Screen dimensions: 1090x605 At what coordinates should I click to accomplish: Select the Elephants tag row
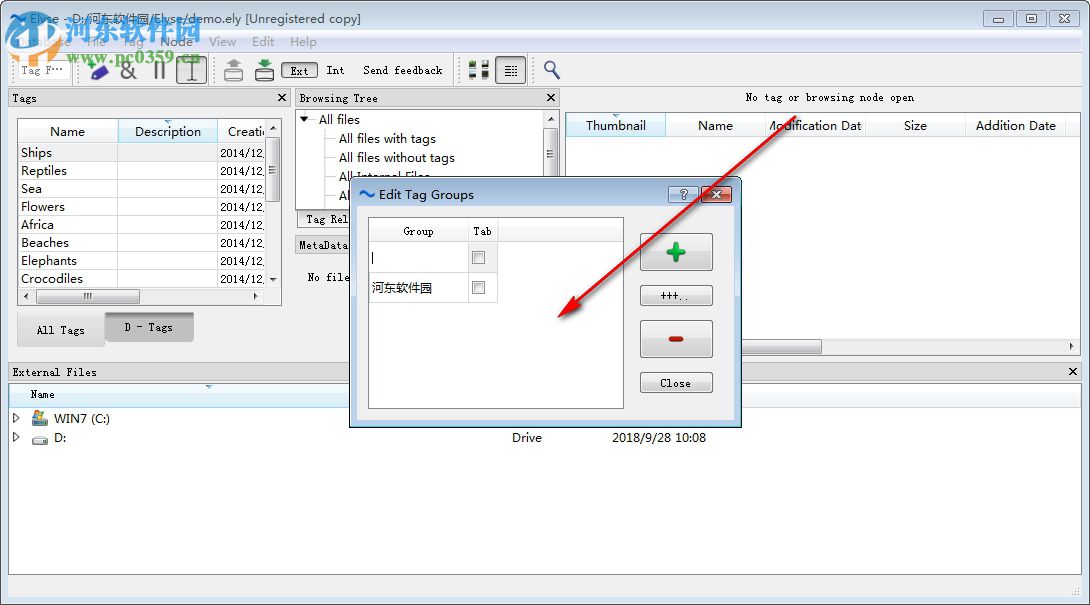[x=142, y=261]
